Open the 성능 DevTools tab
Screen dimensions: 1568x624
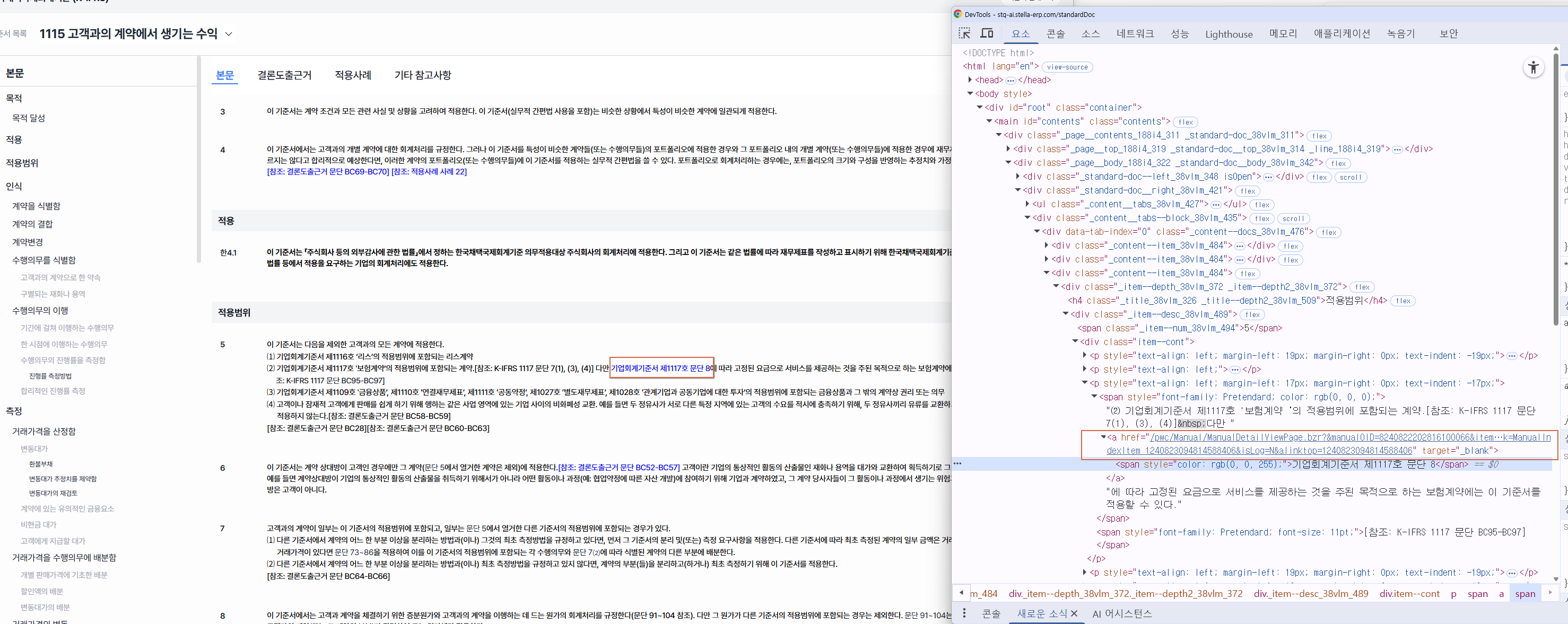point(1179,34)
